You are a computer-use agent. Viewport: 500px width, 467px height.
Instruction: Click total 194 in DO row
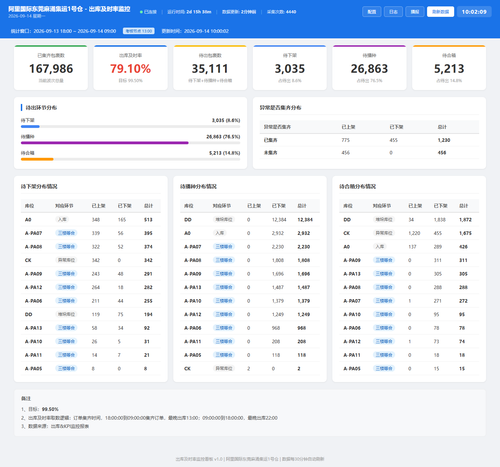point(148,314)
